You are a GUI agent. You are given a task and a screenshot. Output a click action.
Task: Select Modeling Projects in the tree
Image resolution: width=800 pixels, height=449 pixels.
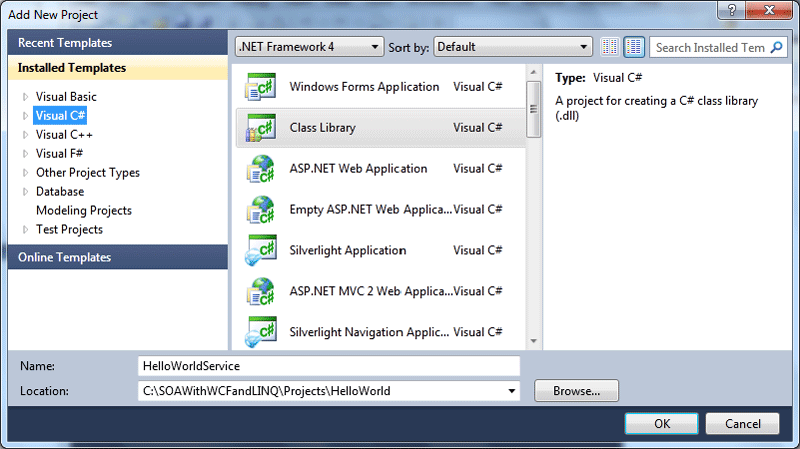click(x=84, y=210)
